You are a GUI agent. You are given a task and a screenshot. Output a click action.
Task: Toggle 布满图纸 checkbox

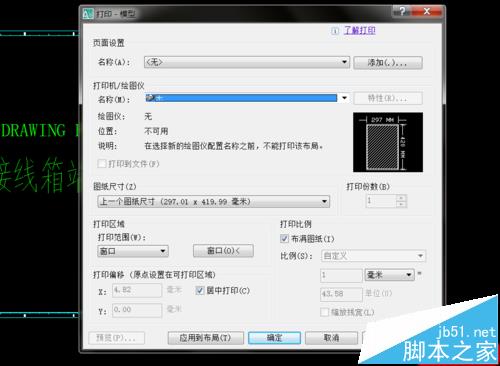tap(284, 239)
